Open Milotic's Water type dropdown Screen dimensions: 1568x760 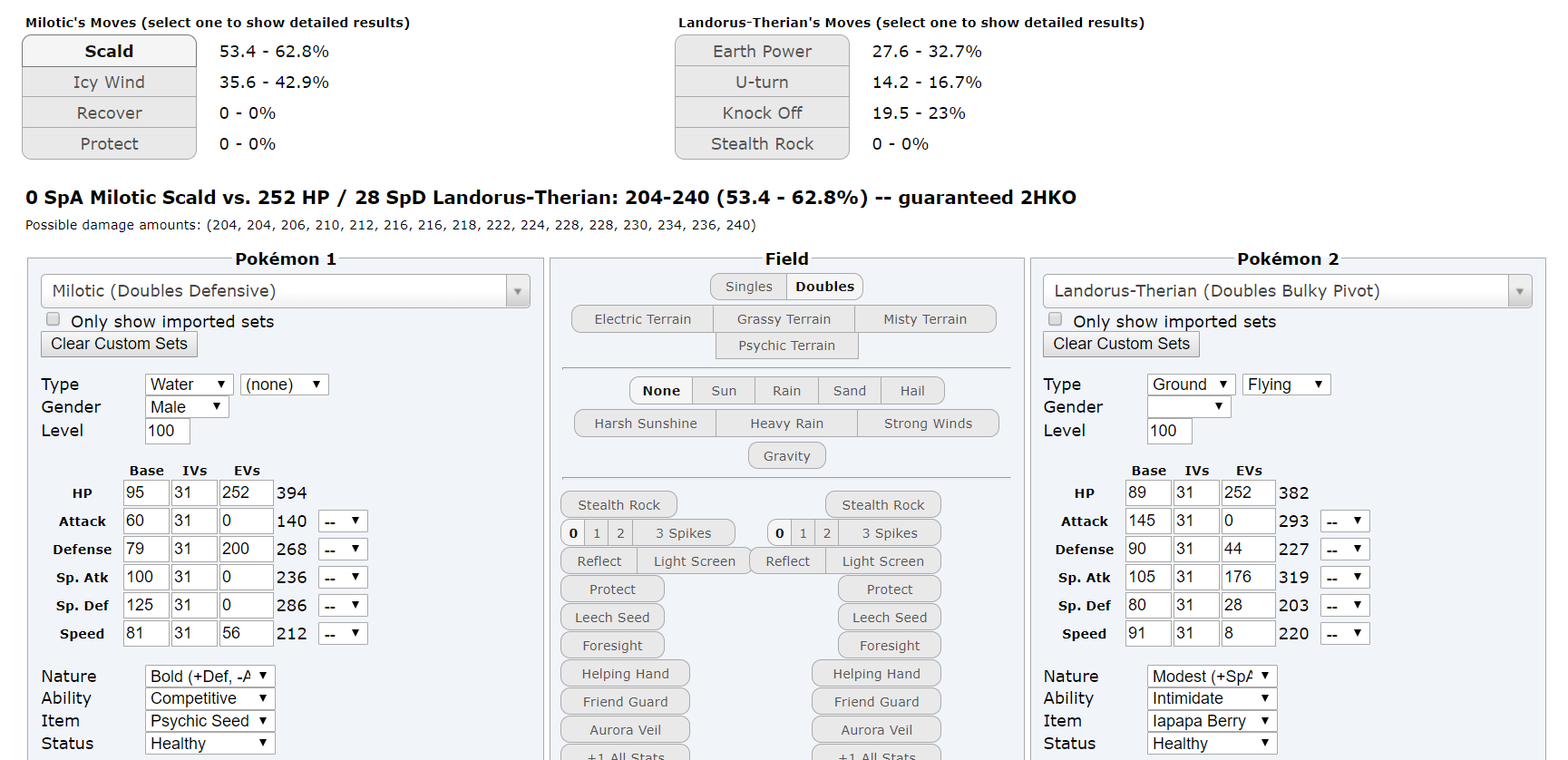[x=189, y=385]
